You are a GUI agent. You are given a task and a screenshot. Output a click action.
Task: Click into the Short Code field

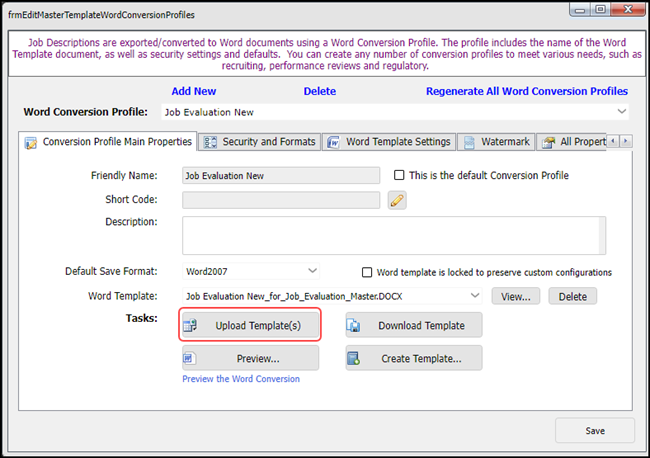[x=281, y=200]
